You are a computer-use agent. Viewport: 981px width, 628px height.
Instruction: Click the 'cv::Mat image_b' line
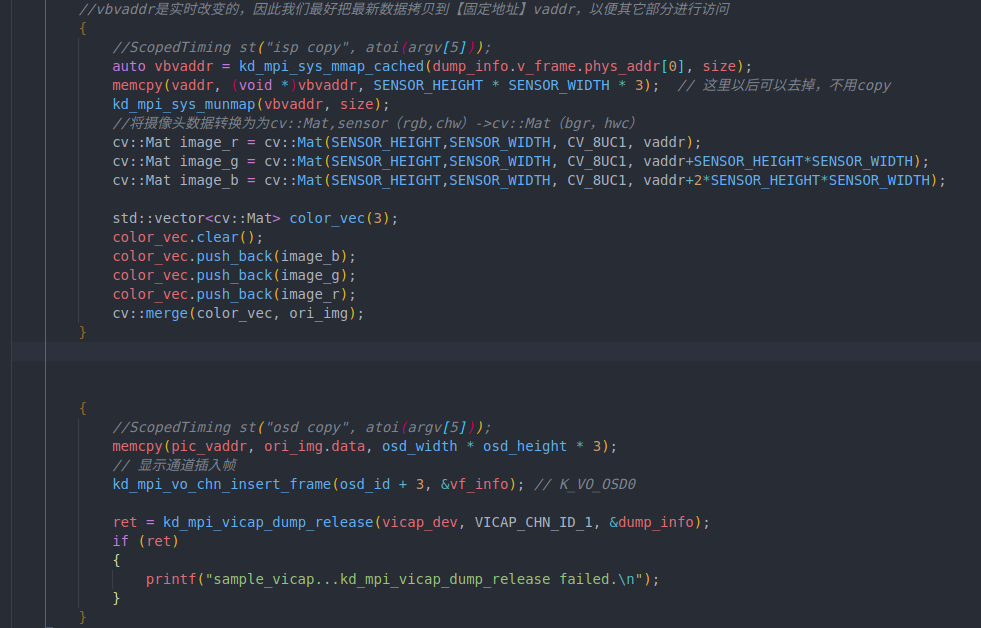[529, 180]
